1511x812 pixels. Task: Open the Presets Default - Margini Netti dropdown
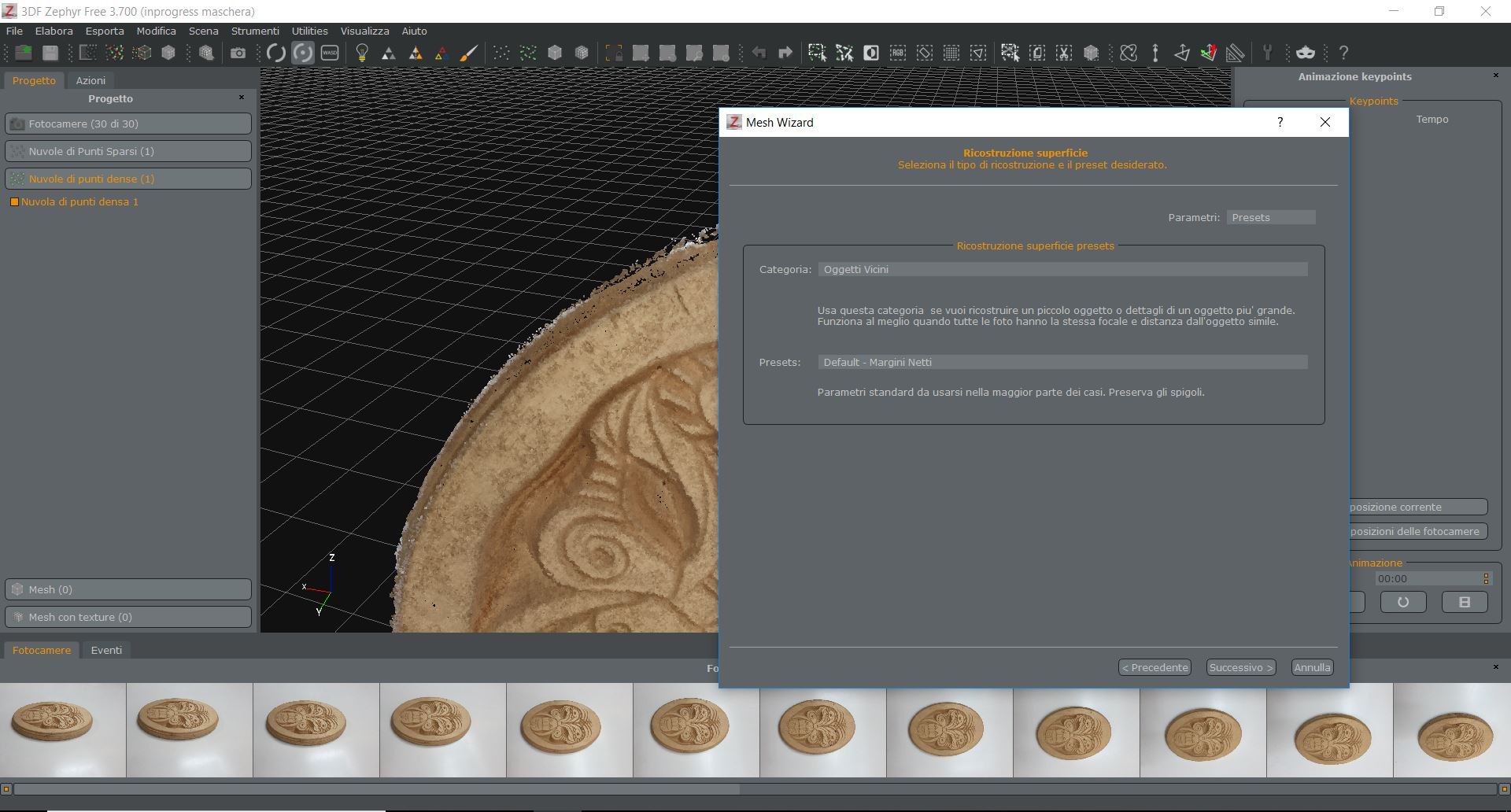point(1062,362)
